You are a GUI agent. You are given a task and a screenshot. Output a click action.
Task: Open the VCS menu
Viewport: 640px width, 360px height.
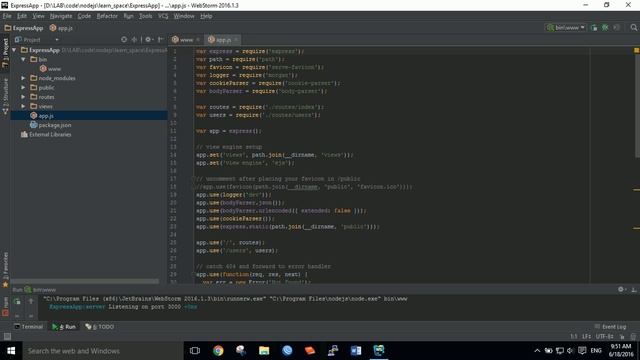(x=163, y=16)
